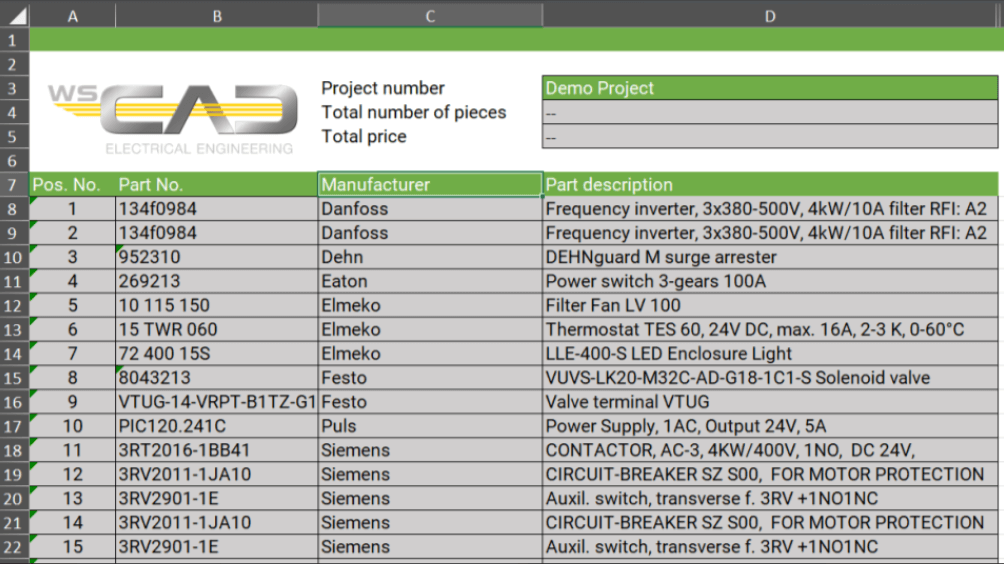Image resolution: width=1004 pixels, height=564 pixels.
Task: Select row 7 header
Action: coord(14,185)
